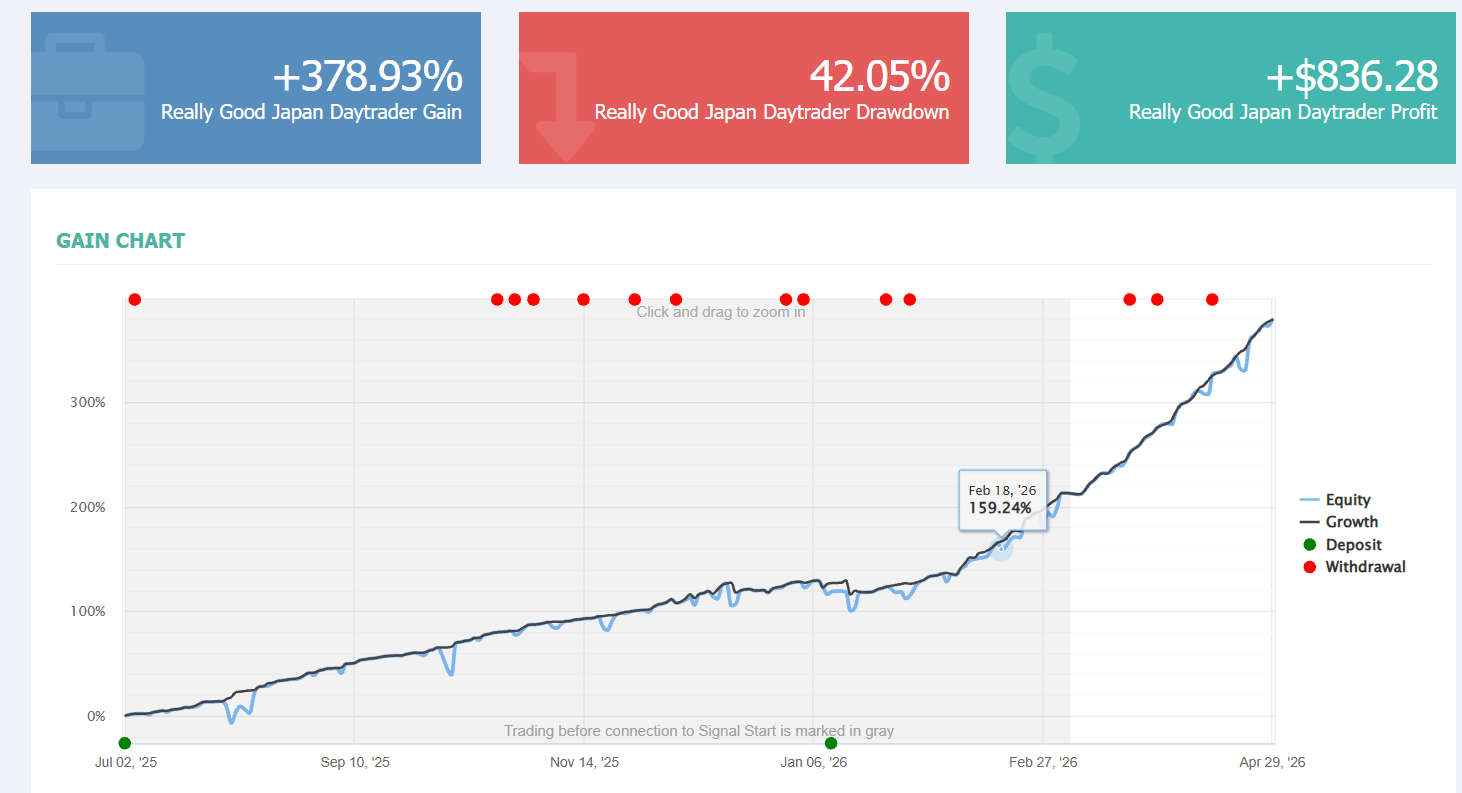Click the first red withdrawal dot at chart start
The width and height of the screenshot is (1462, 793).
pos(135,300)
